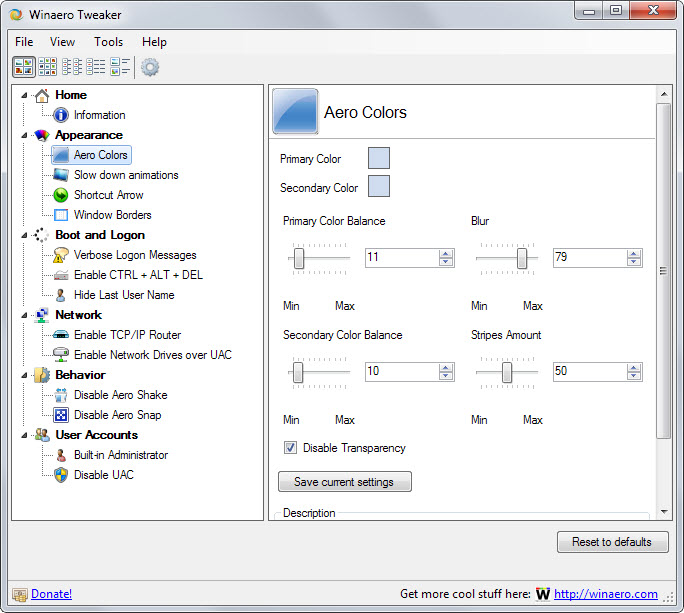
Task: Click the scroll down arrow of right panel
Action: [664, 511]
